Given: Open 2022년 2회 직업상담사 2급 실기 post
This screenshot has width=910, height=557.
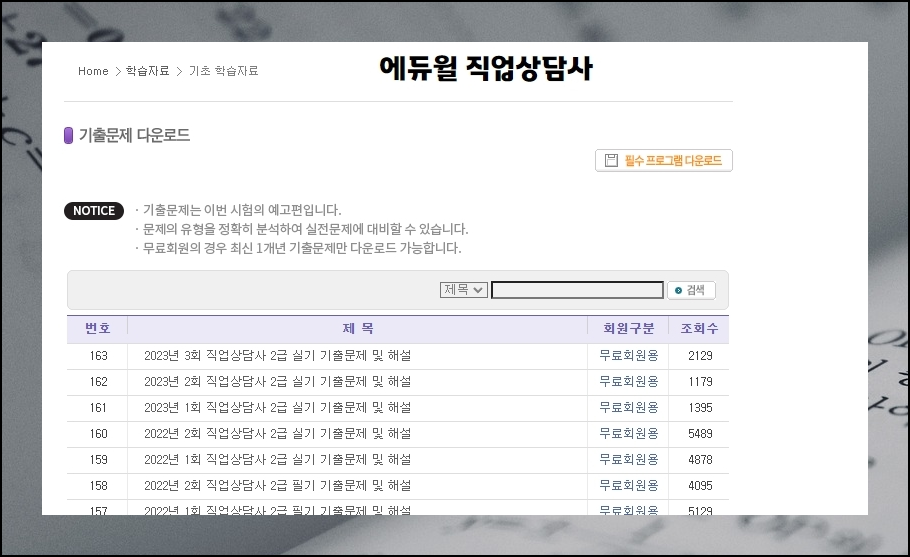Looking at the screenshot, I should (x=277, y=434).
